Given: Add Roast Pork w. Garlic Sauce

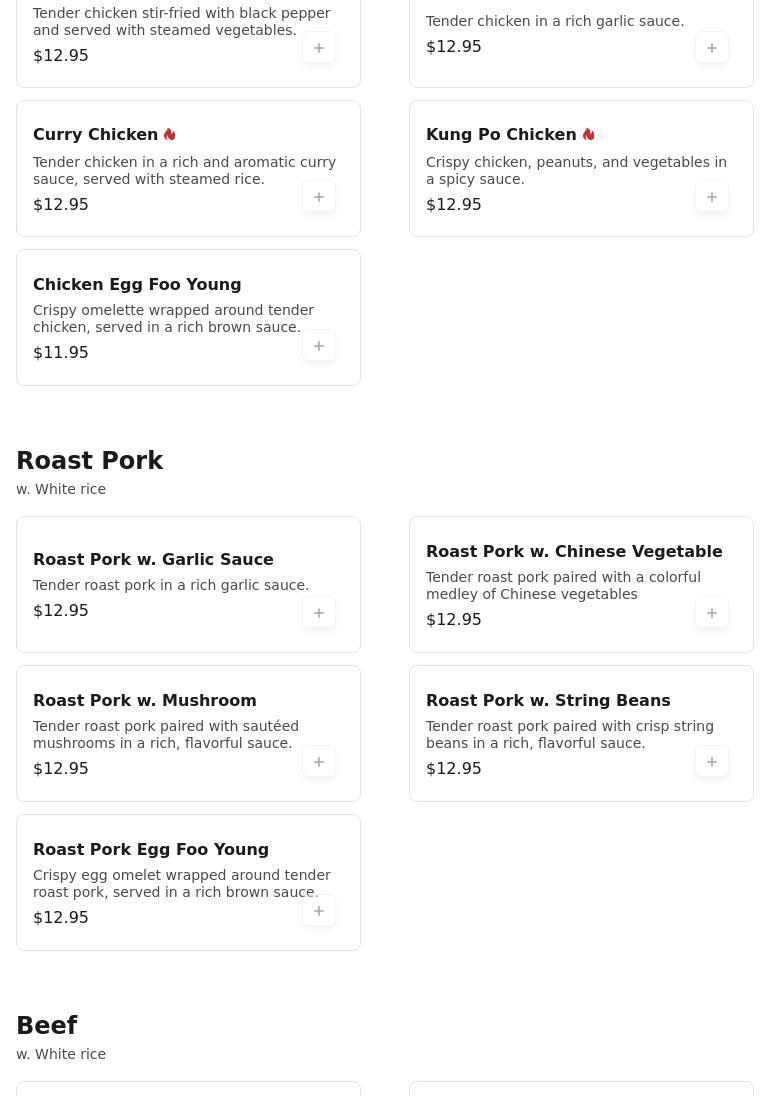Looking at the screenshot, I should coord(319,613).
